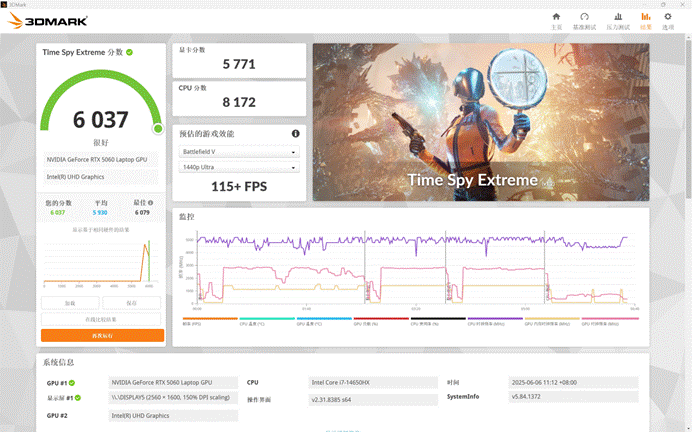Click the info icon in estimated game performance
Screen dimensions: 692x432
click(x=295, y=133)
